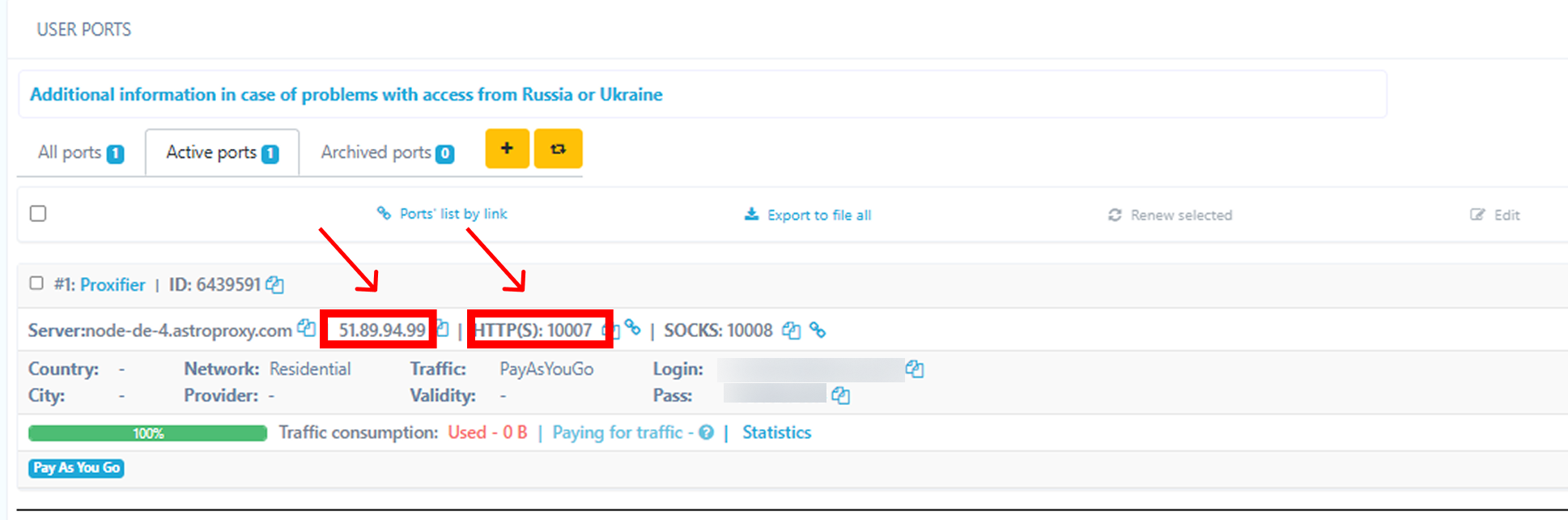Open the Archived ports tab
This screenshot has height=520, width=1568.
click(x=387, y=152)
